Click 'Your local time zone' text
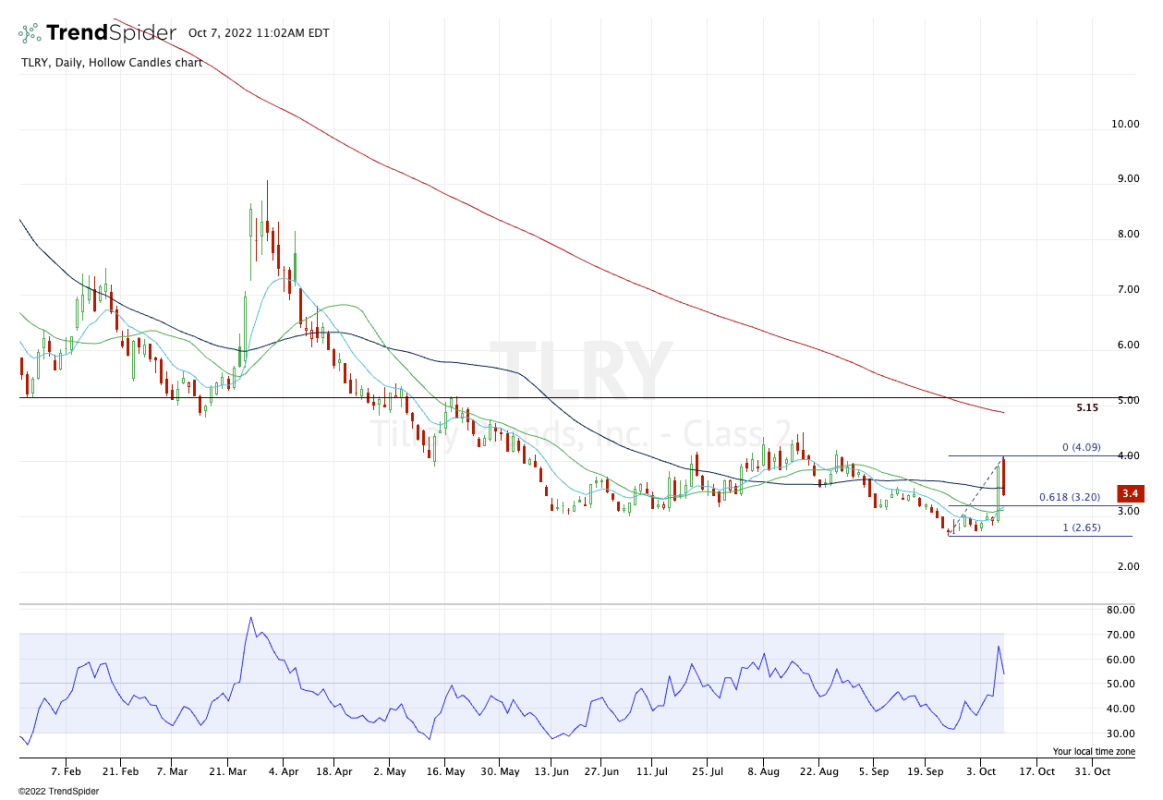 click(x=1094, y=750)
